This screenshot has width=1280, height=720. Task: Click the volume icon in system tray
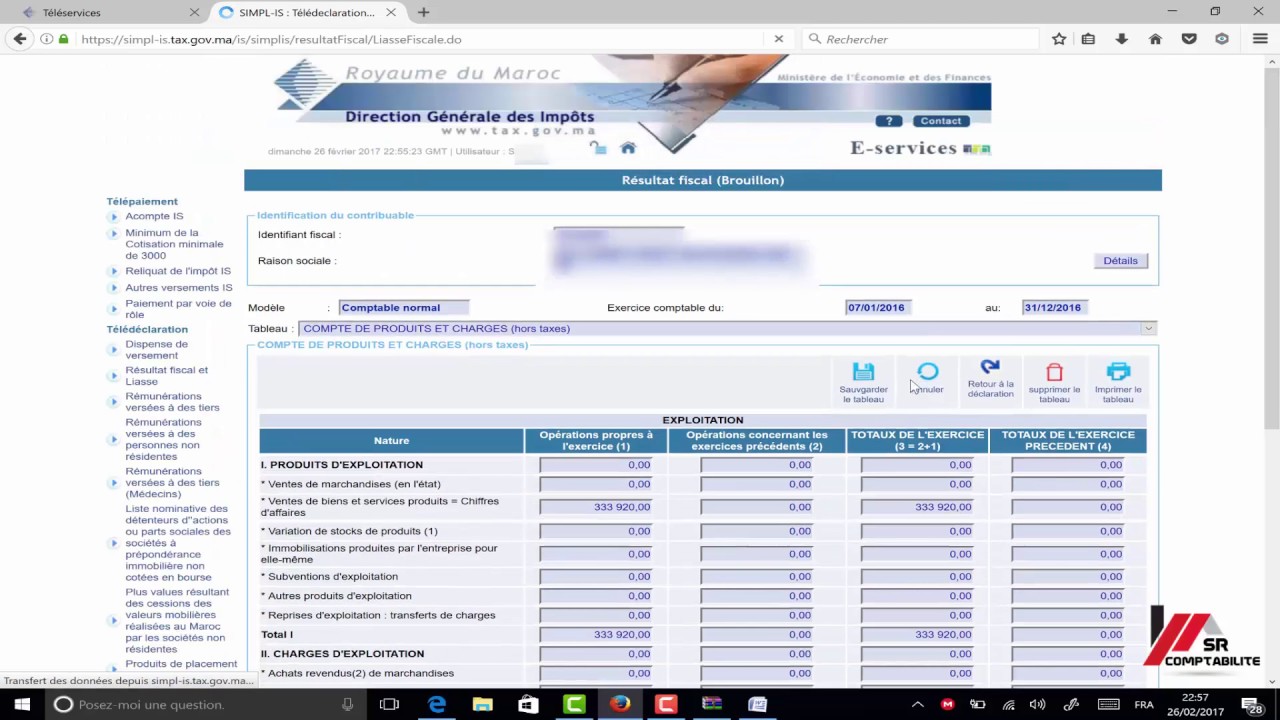pos(1039,704)
